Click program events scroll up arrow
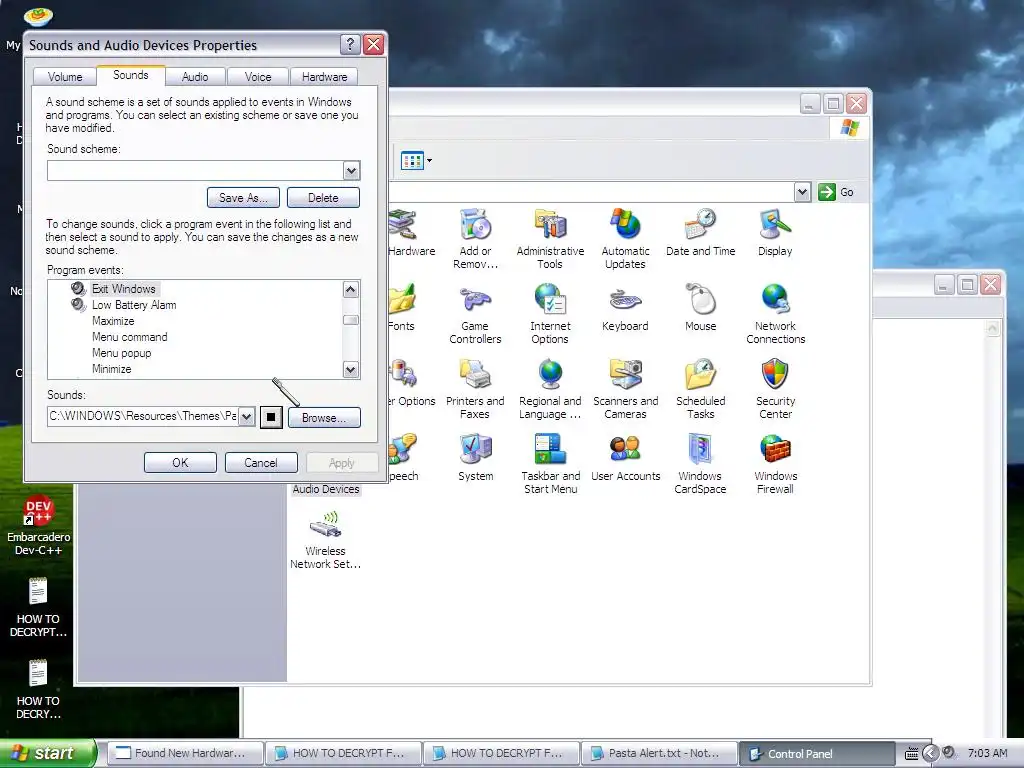This screenshot has height=768, width=1024. coord(351,289)
